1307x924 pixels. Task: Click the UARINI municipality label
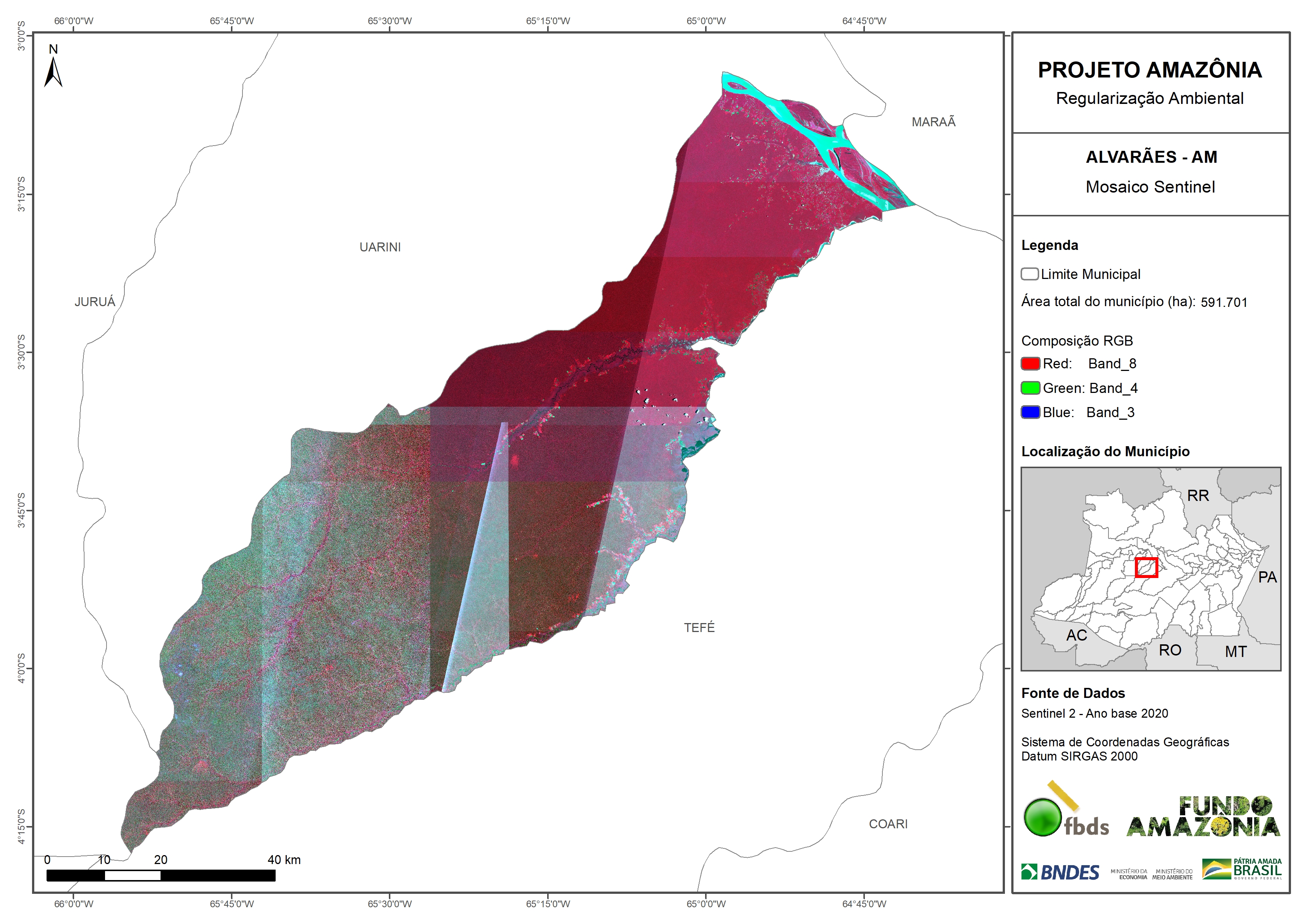[x=380, y=247]
